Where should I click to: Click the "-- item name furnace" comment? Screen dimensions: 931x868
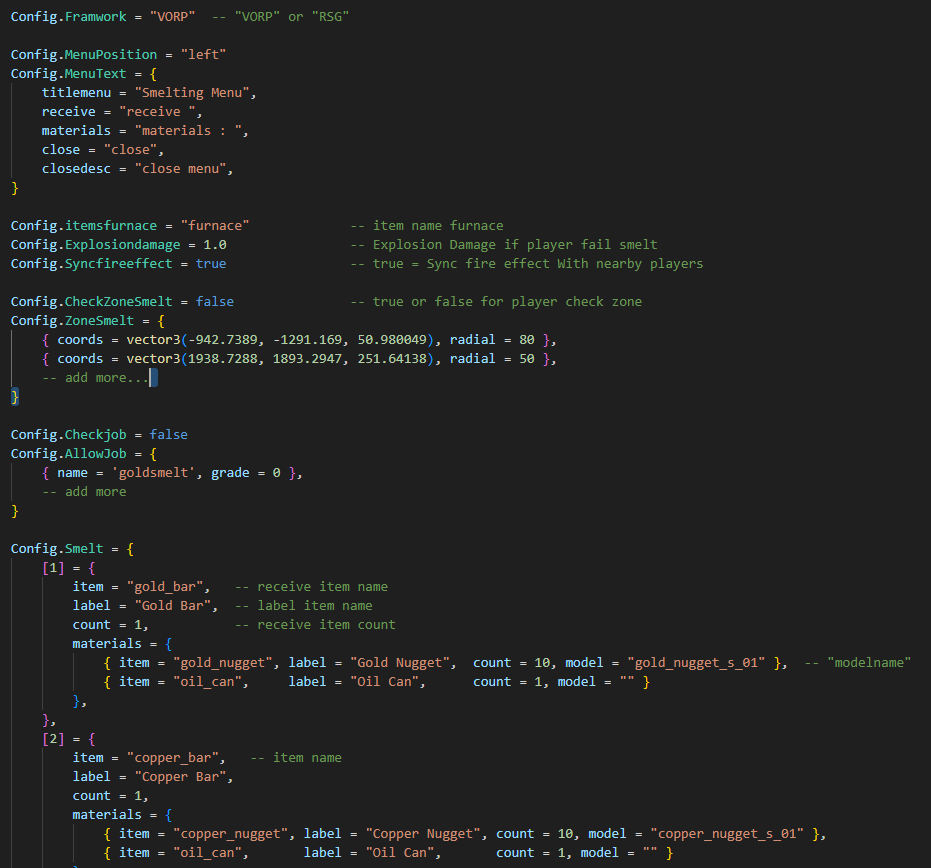tap(427, 226)
